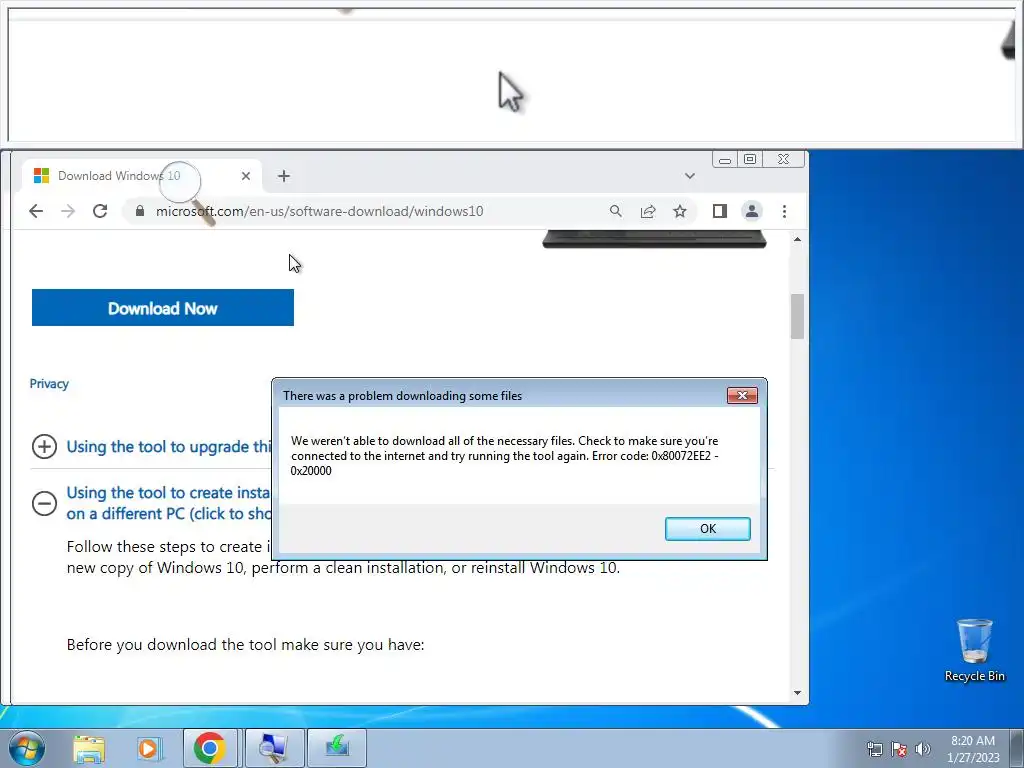
Task: Open the Action Center flag icon
Action: pos(899,749)
